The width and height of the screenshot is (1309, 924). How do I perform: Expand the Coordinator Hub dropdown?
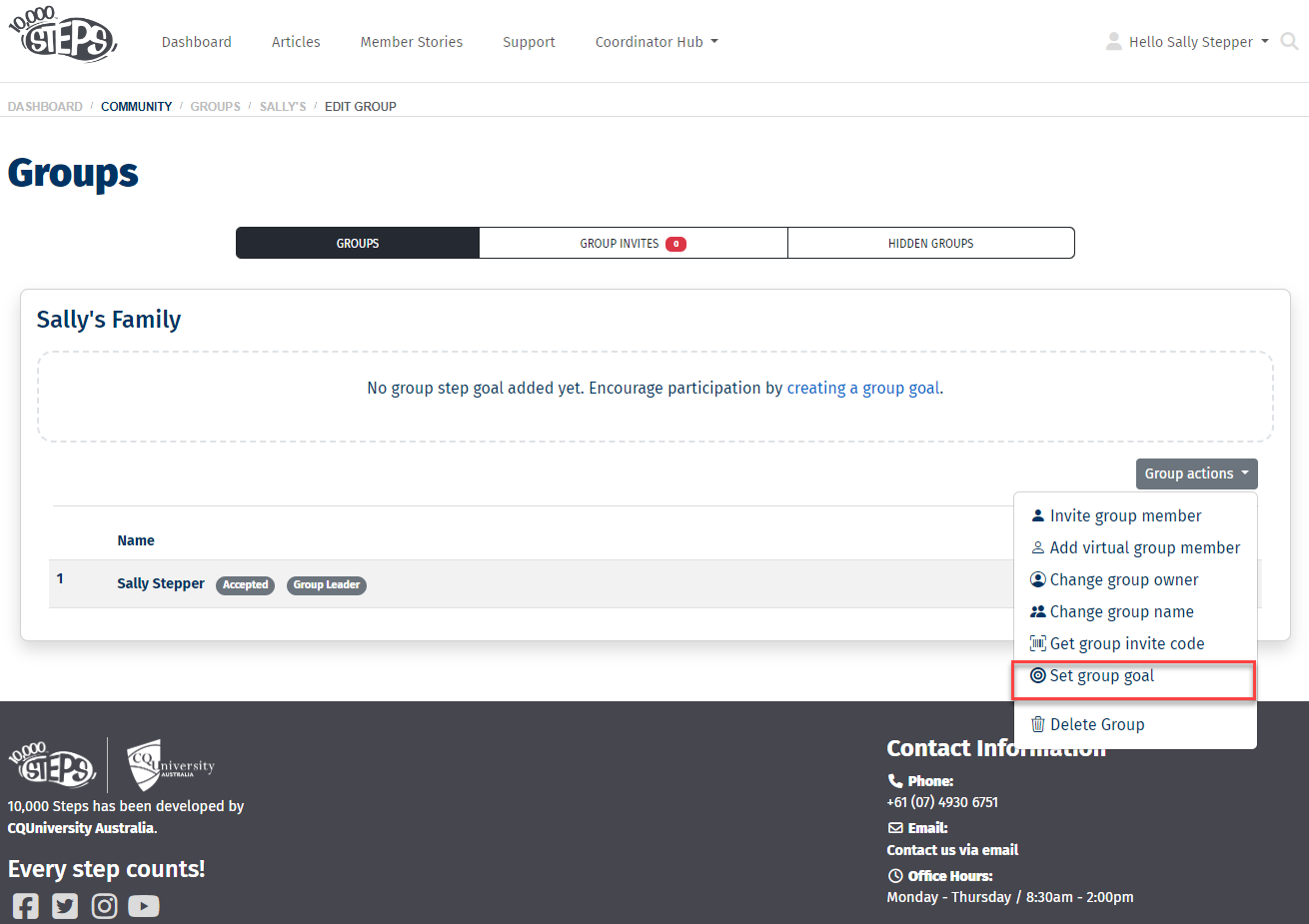point(655,42)
